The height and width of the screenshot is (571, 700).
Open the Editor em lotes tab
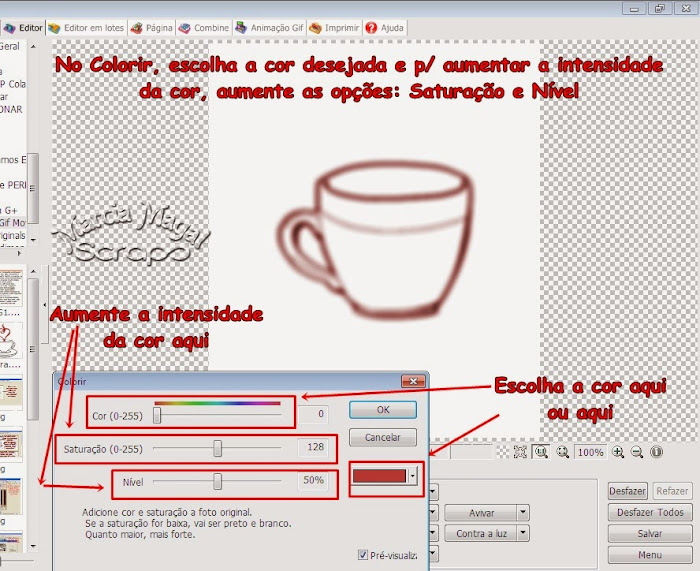(86, 28)
